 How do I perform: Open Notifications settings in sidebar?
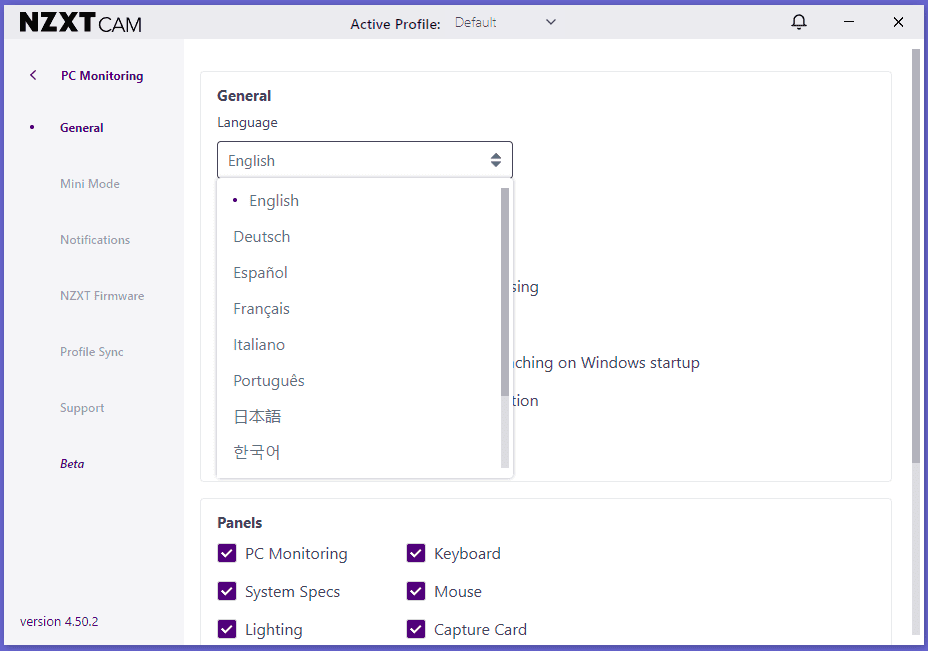pyautogui.click(x=95, y=240)
